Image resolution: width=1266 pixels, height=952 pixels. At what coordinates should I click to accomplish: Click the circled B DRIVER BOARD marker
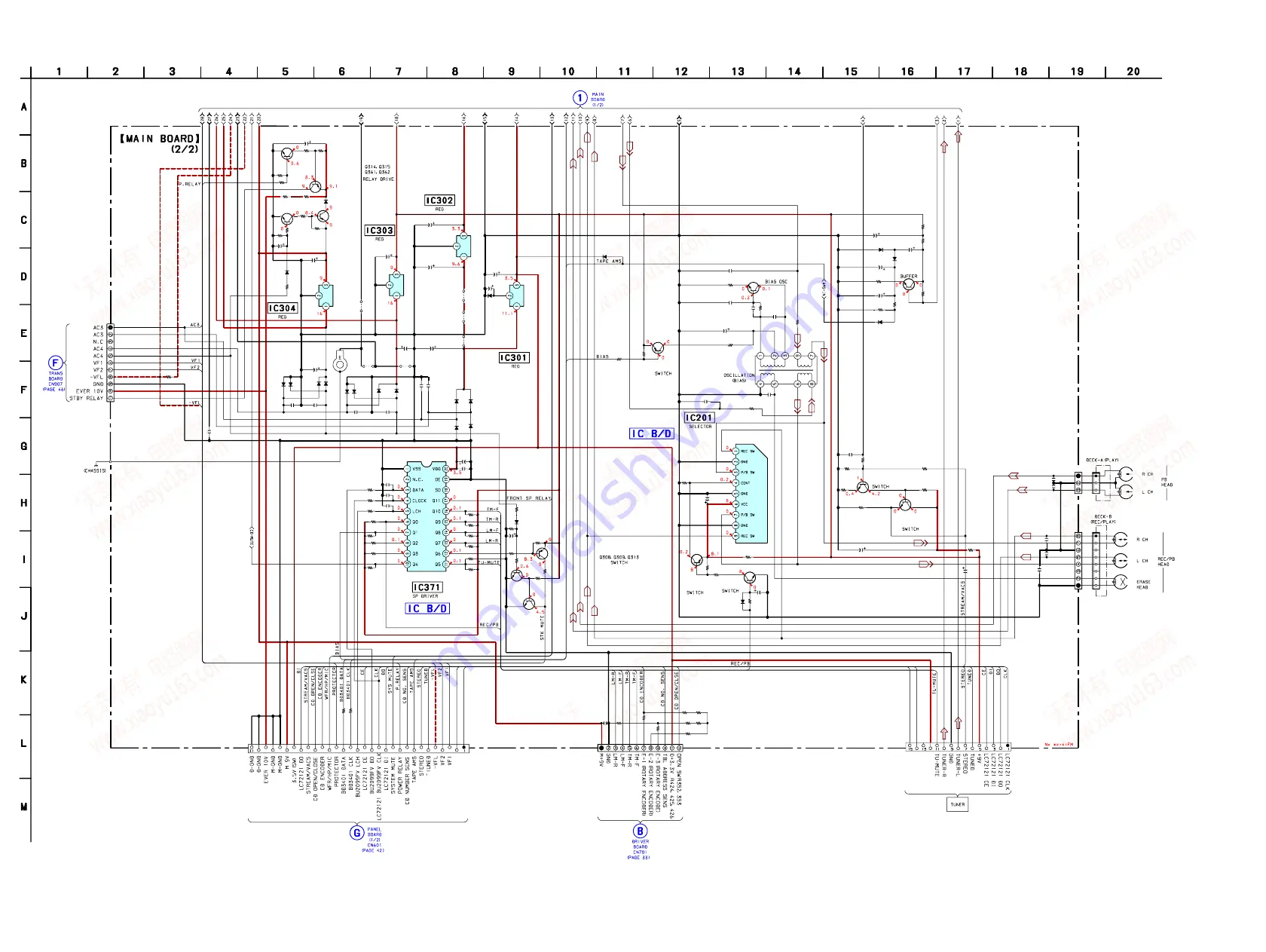pos(641,831)
